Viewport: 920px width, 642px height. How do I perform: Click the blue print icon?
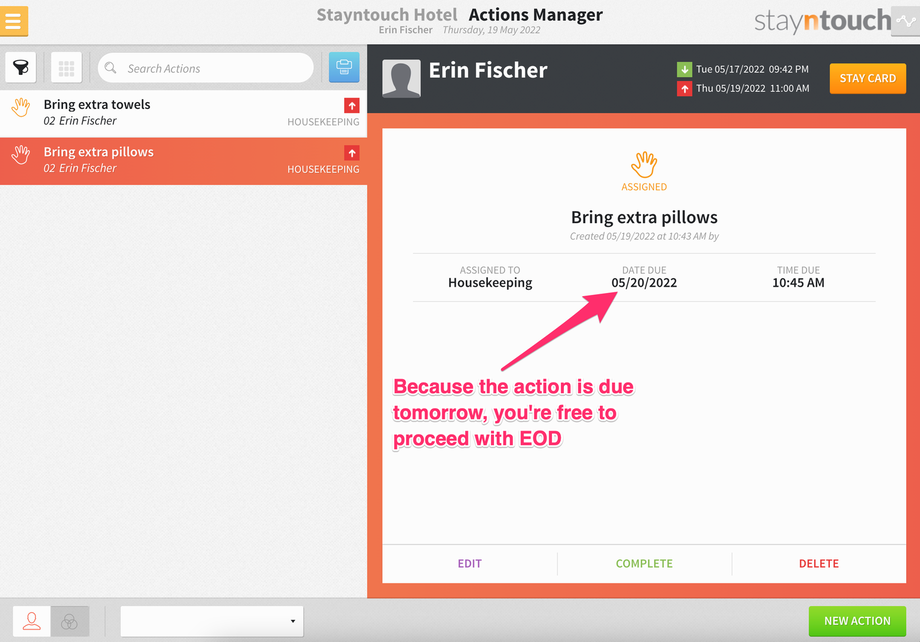pyautogui.click(x=344, y=67)
